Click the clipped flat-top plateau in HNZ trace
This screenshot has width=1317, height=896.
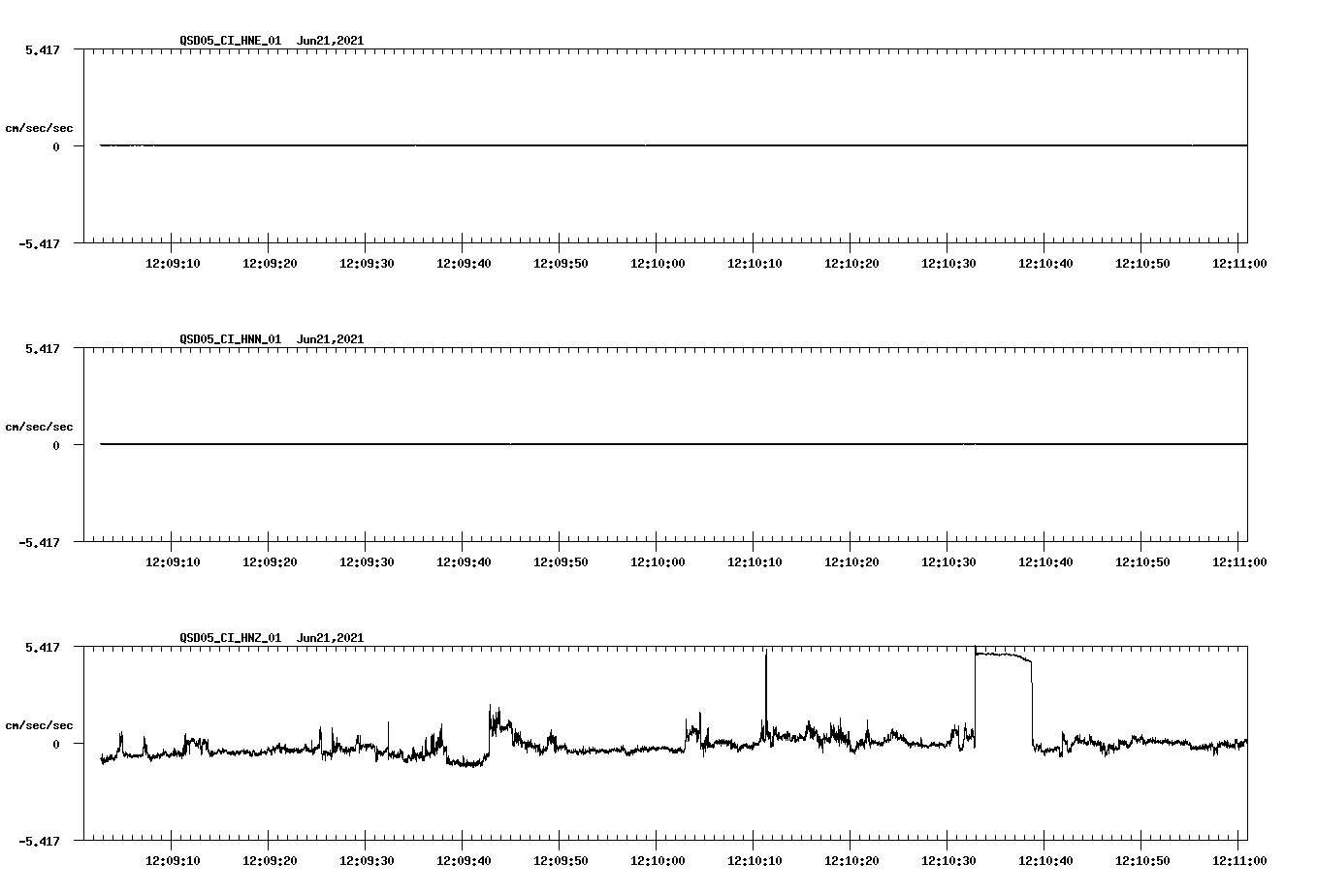(1004, 656)
